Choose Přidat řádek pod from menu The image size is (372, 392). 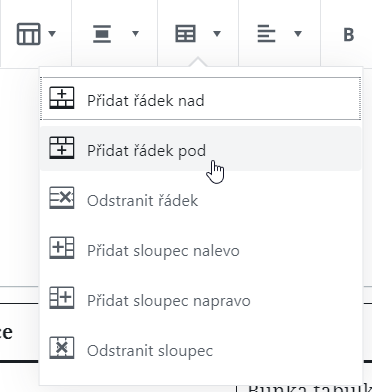200,148
